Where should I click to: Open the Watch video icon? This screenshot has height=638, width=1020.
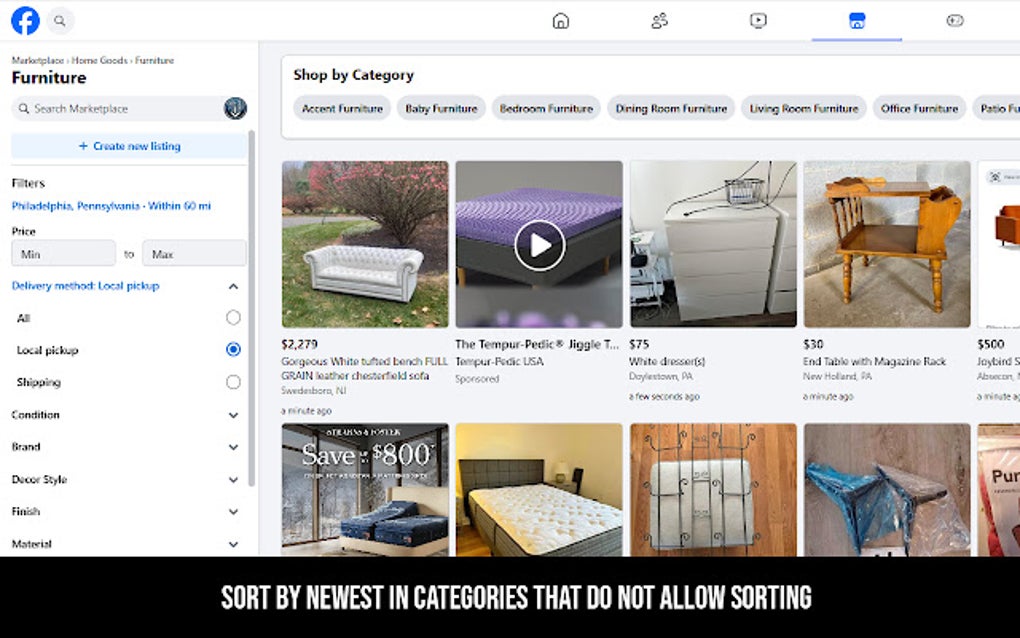[758, 21]
